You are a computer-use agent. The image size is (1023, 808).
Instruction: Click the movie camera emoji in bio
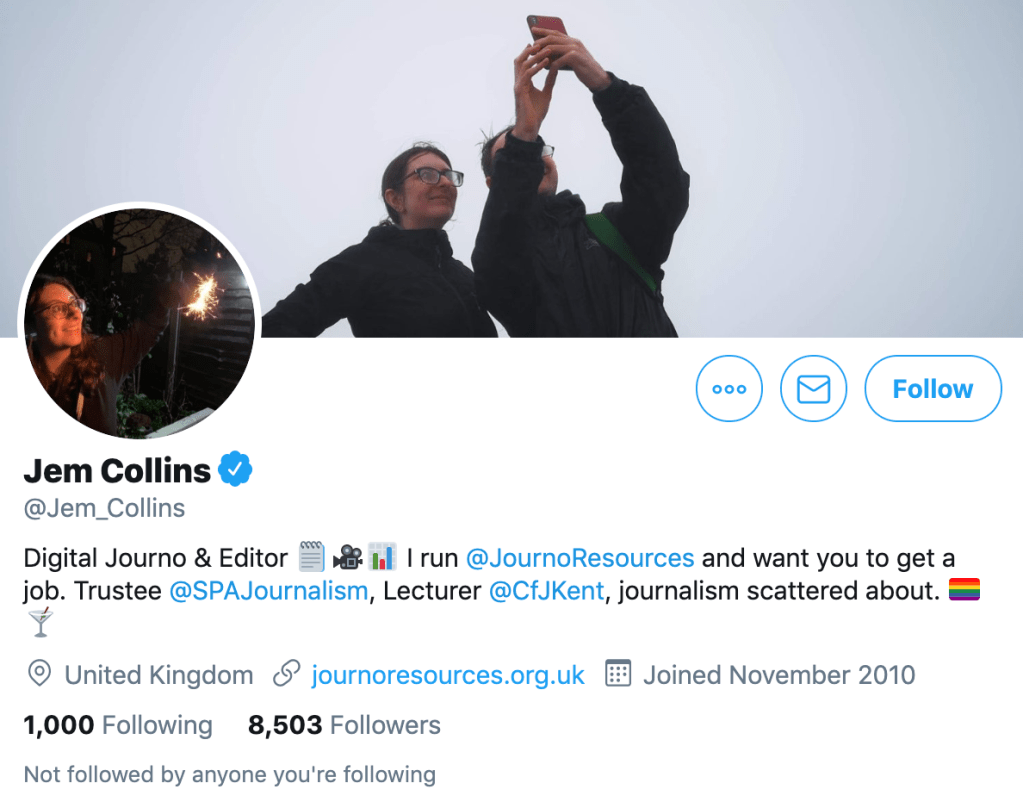click(347, 557)
